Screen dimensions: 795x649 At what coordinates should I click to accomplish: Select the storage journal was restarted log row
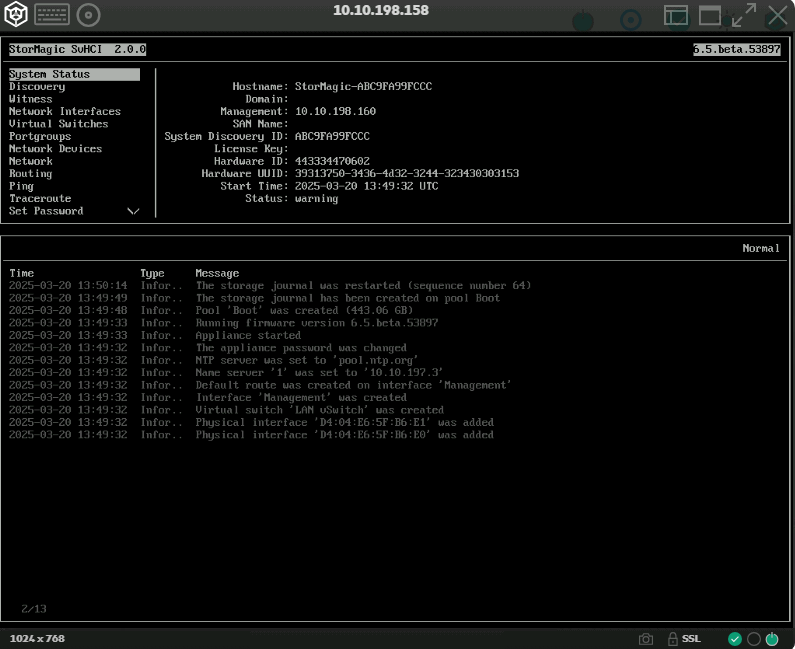[x=270, y=285]
